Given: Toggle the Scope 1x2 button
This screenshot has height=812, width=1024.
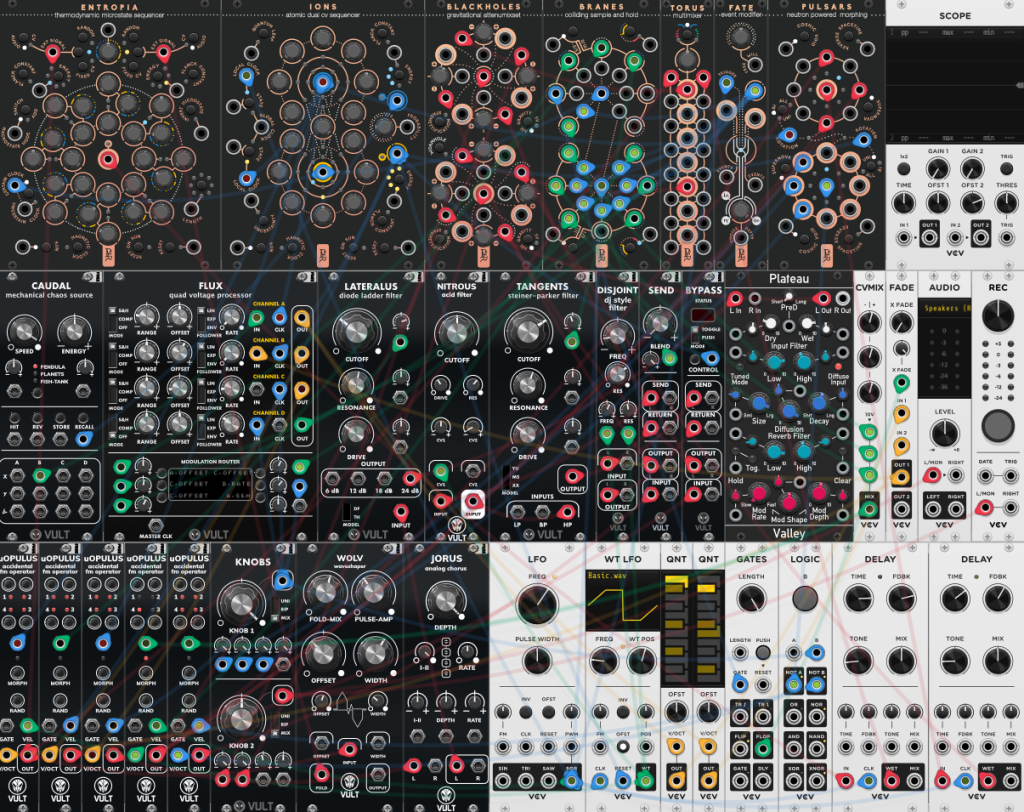Looking at the screenshot, I should (x=904, y=169).
